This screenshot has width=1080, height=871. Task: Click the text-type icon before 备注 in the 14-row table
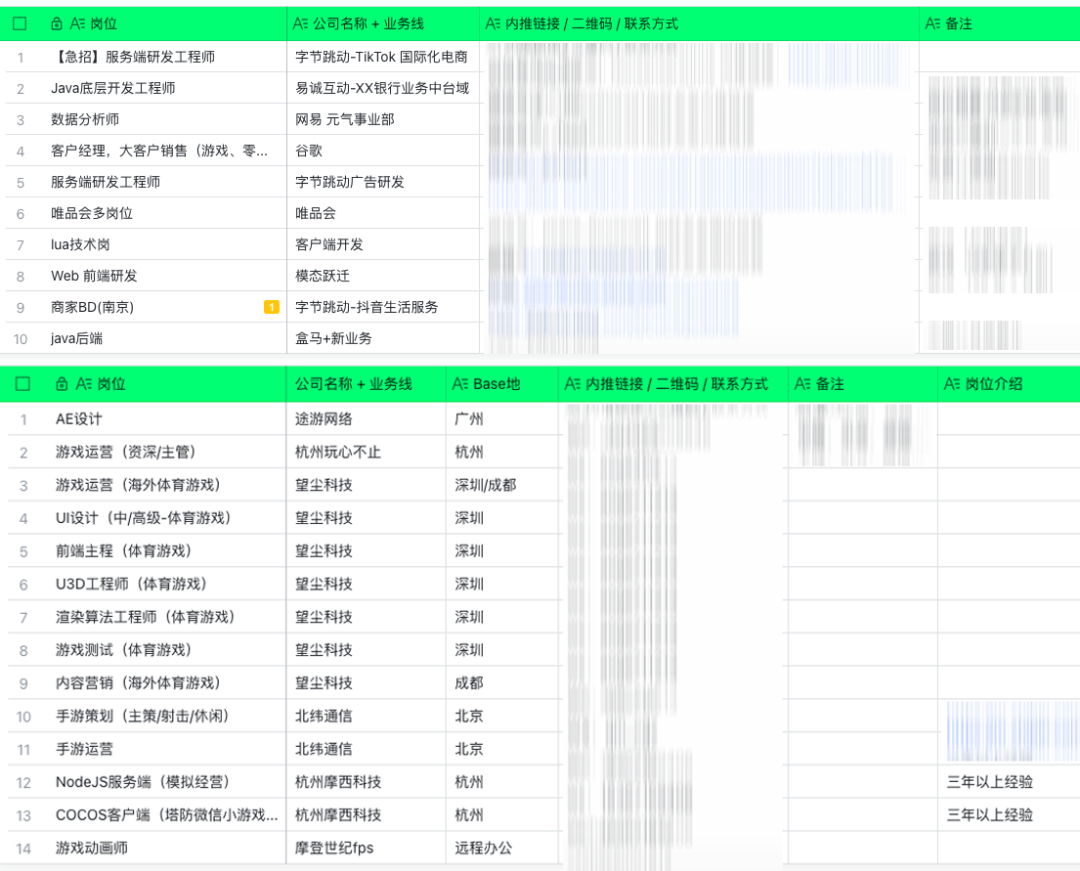[802, 384]
